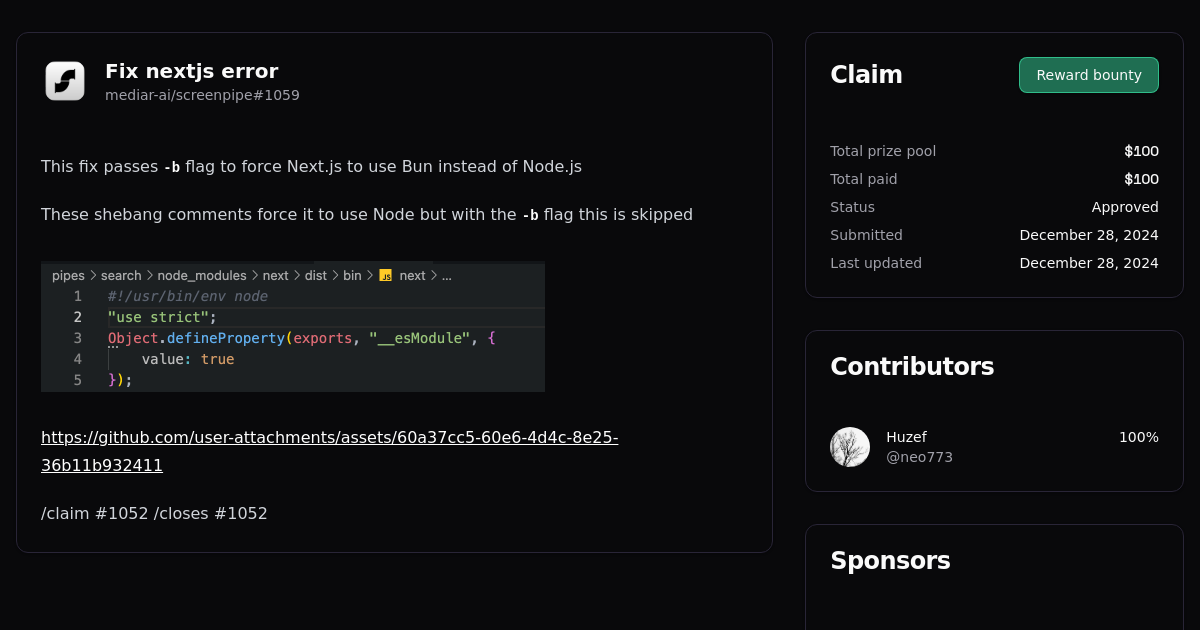This screenshot has width=1200, height=630.
Task: Click the yellow JS file icon in the breadcrumb
Action: (386, 275)
